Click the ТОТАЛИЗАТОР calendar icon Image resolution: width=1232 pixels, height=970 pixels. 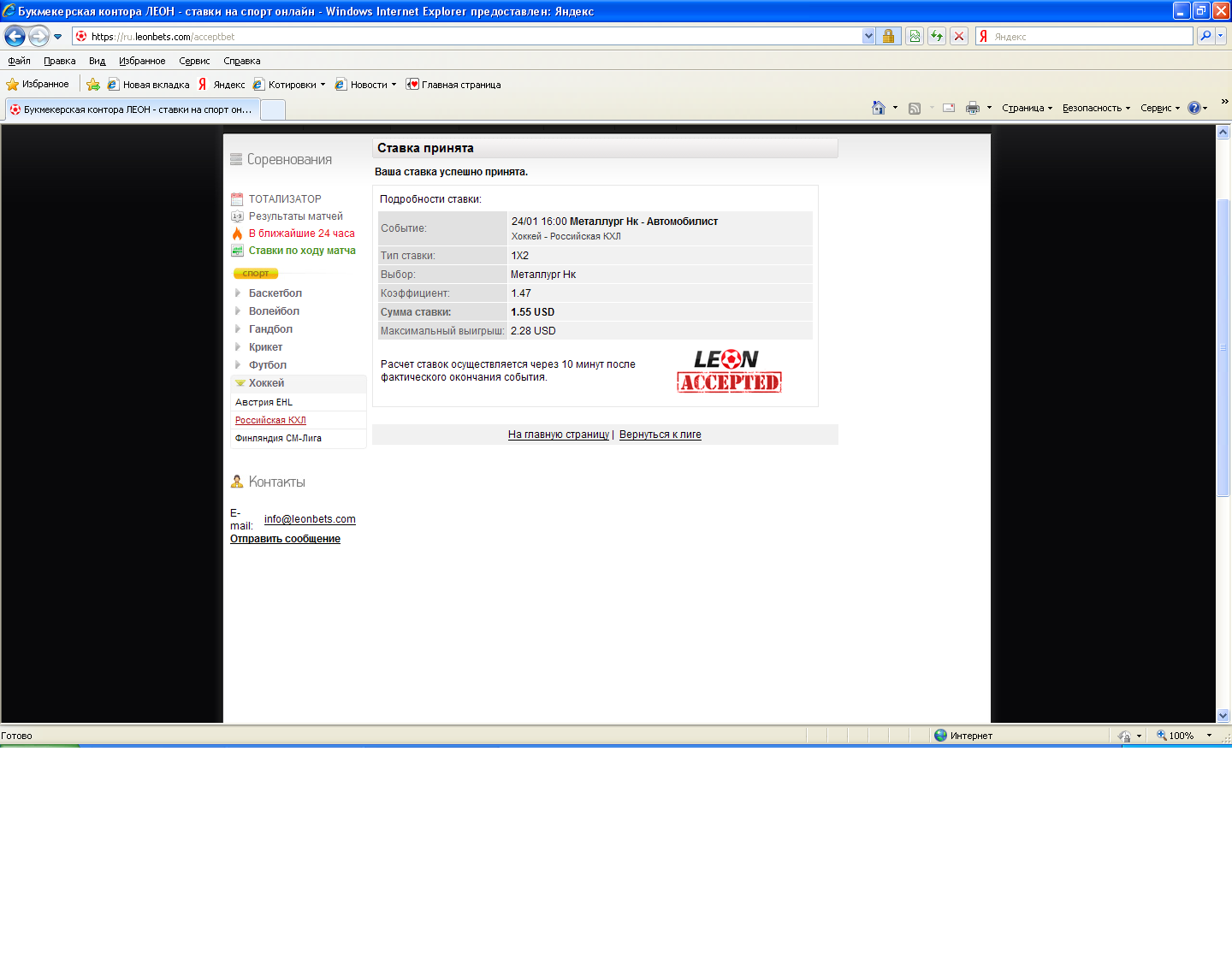tap(237, 199)
